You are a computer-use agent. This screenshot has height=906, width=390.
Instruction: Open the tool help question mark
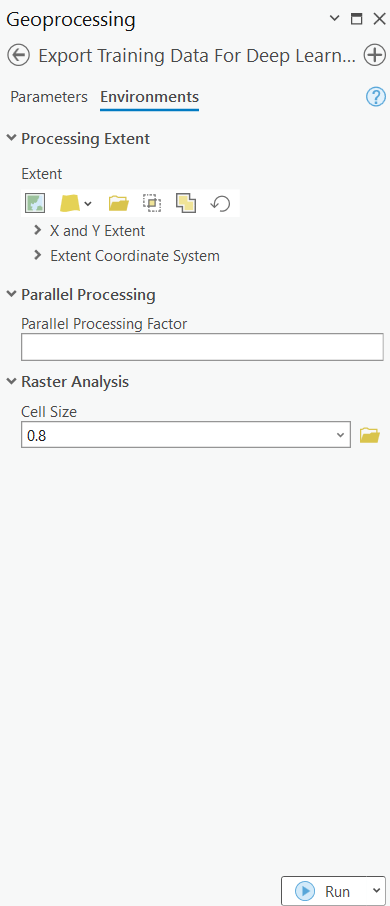tap(376, 96)
